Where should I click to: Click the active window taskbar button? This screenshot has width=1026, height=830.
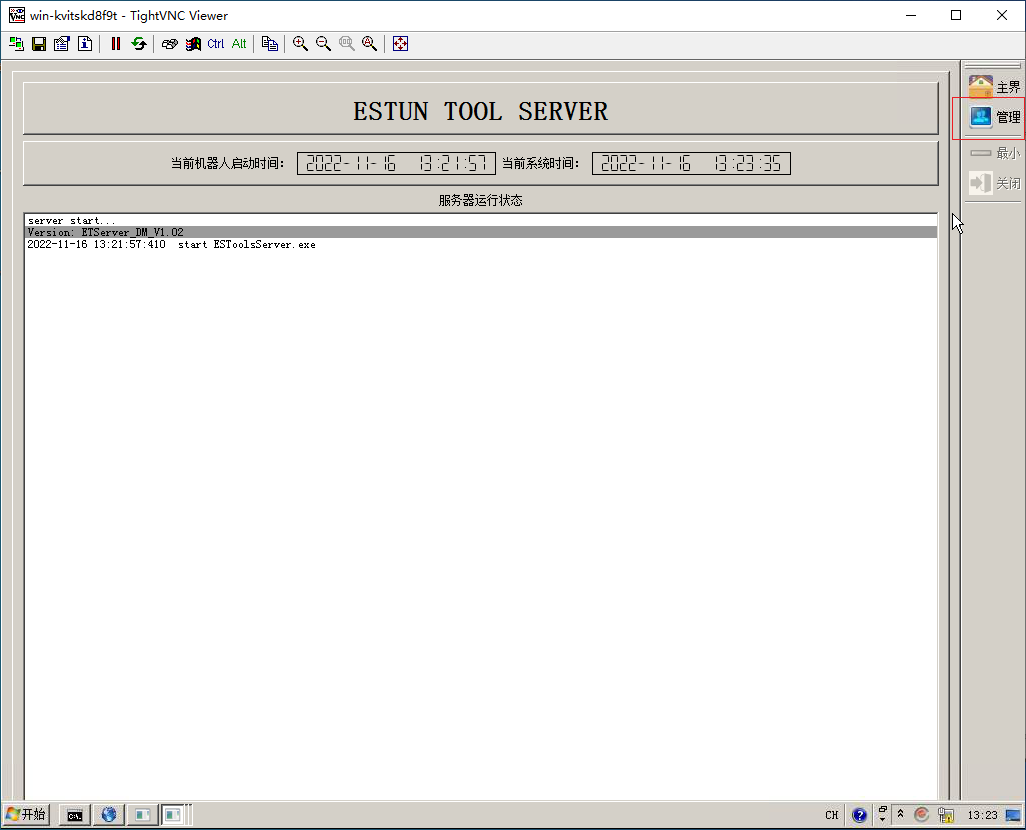click(x=173, y=815)
